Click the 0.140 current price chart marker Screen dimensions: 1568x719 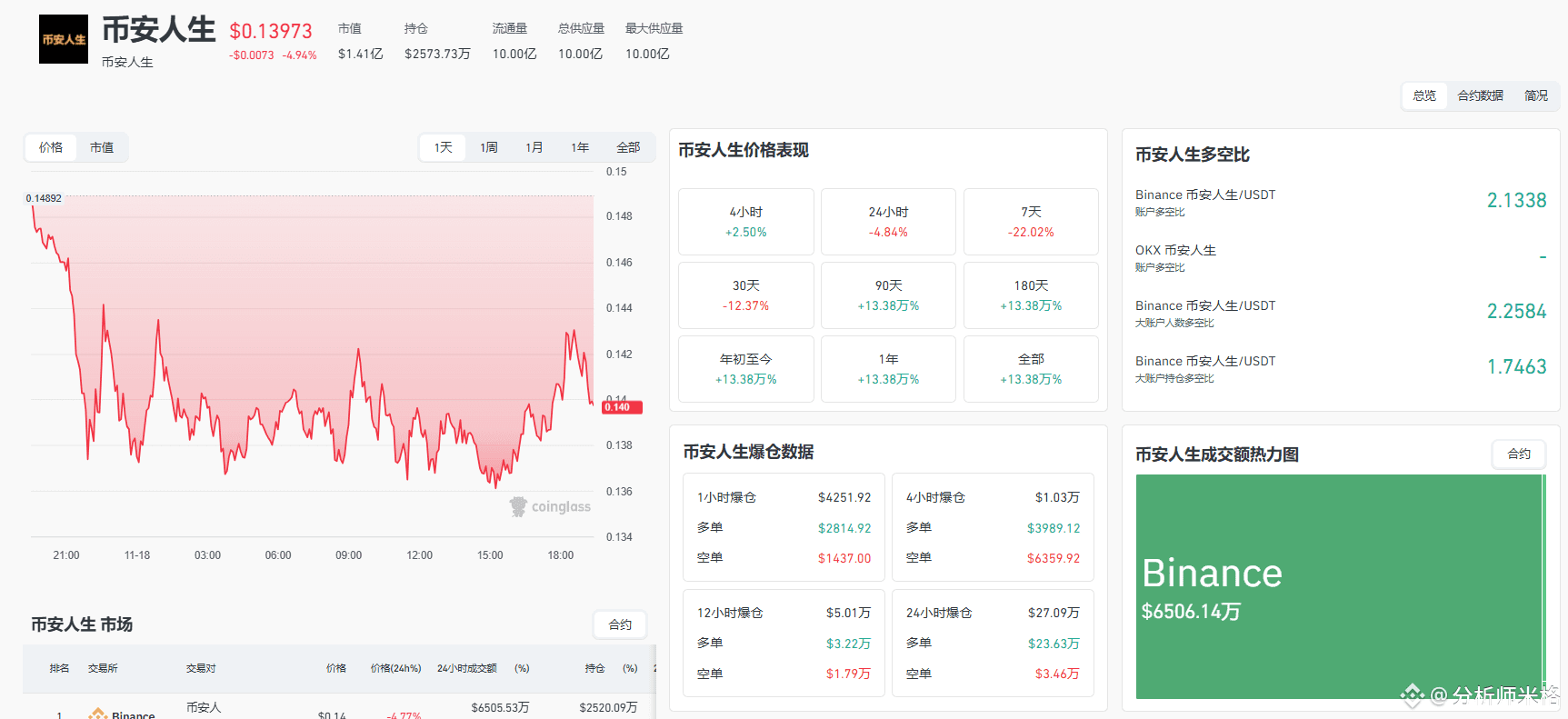point(623,407)
